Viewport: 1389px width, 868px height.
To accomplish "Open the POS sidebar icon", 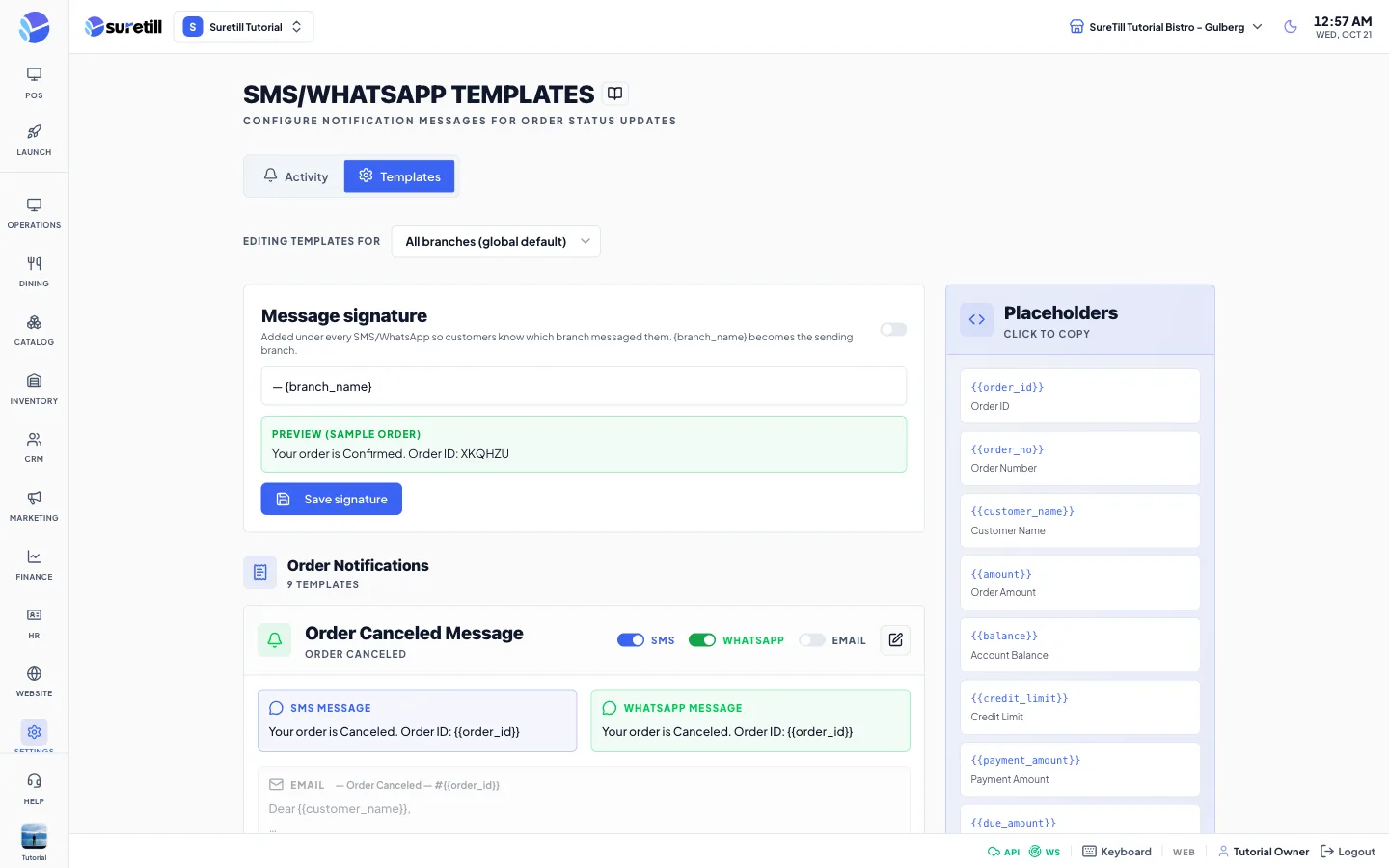I will pos(34,83).
